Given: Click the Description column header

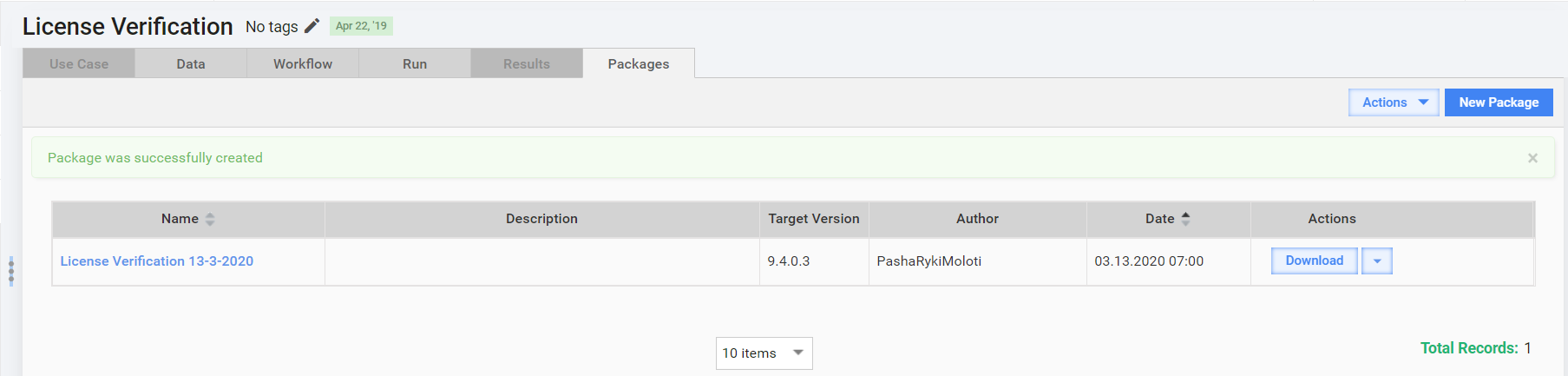Looking at the screenshot, I should (542, 219).
